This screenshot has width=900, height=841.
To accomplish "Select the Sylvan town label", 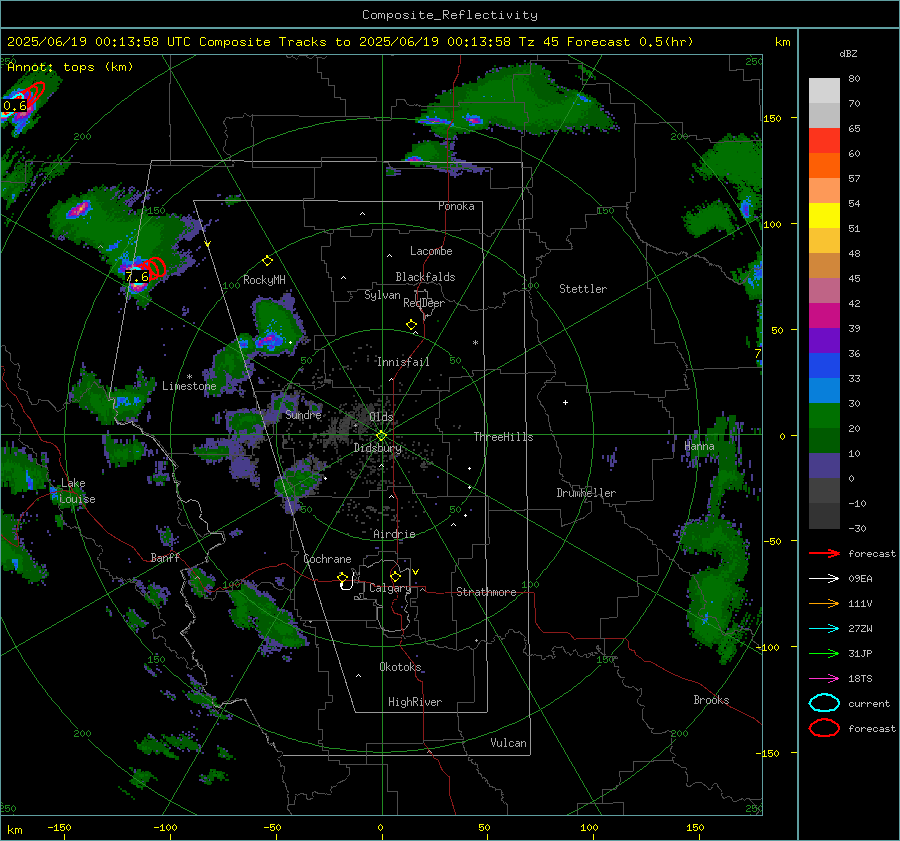I will point(382,295).
